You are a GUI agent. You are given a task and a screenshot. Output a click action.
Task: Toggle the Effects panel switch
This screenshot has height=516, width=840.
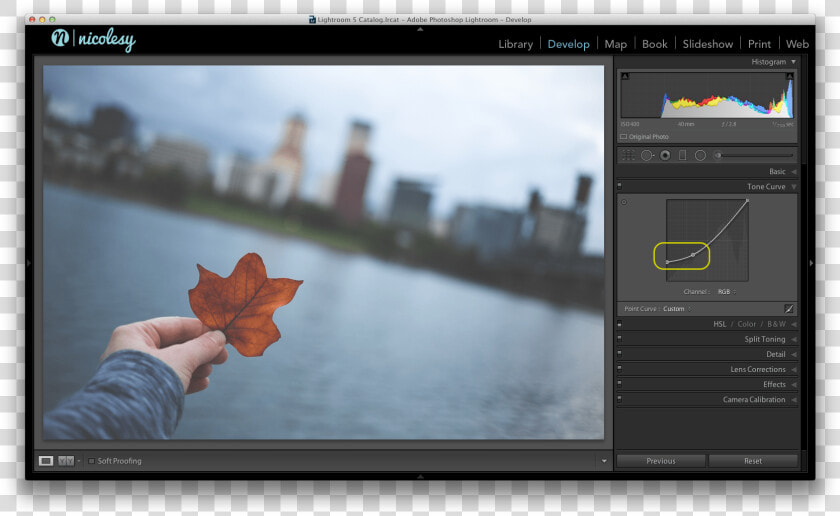(620, 384)
